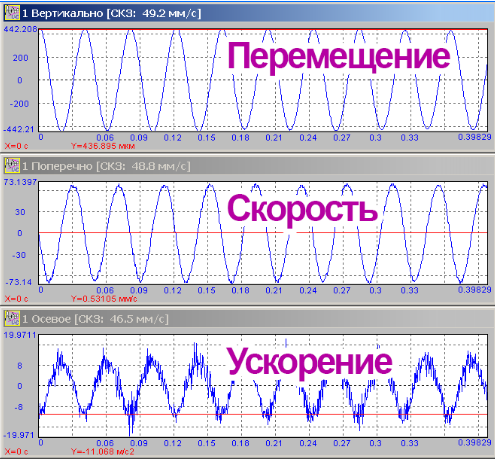Click the Y=436.895 мкм cursor readout
The height and width of the screenshot is (459, 495).
pyautogui.click(x=103, y=146)
